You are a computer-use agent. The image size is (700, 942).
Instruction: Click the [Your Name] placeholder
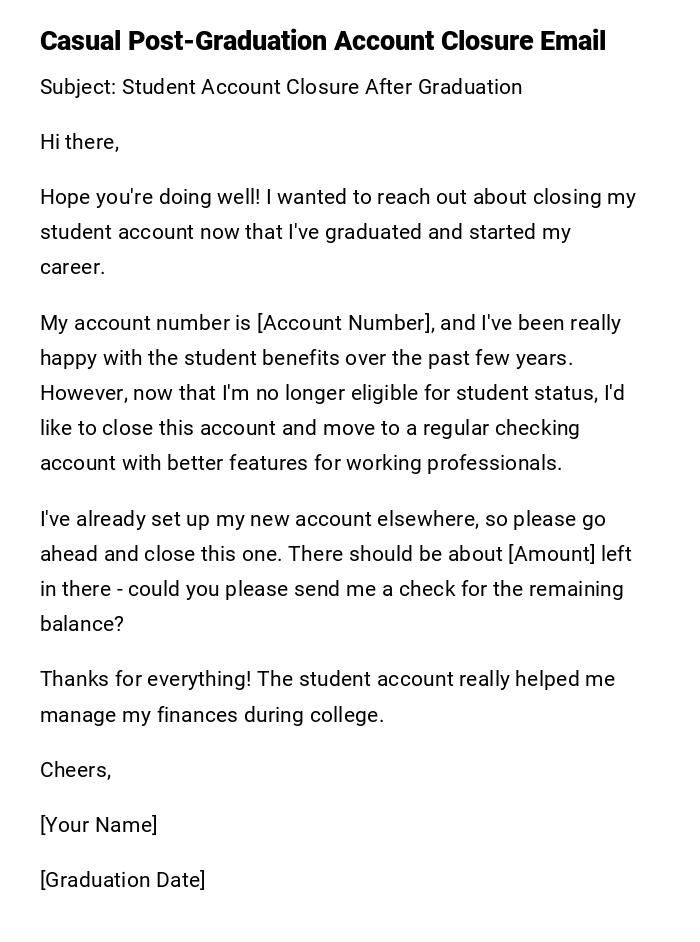tap(98, 825)
